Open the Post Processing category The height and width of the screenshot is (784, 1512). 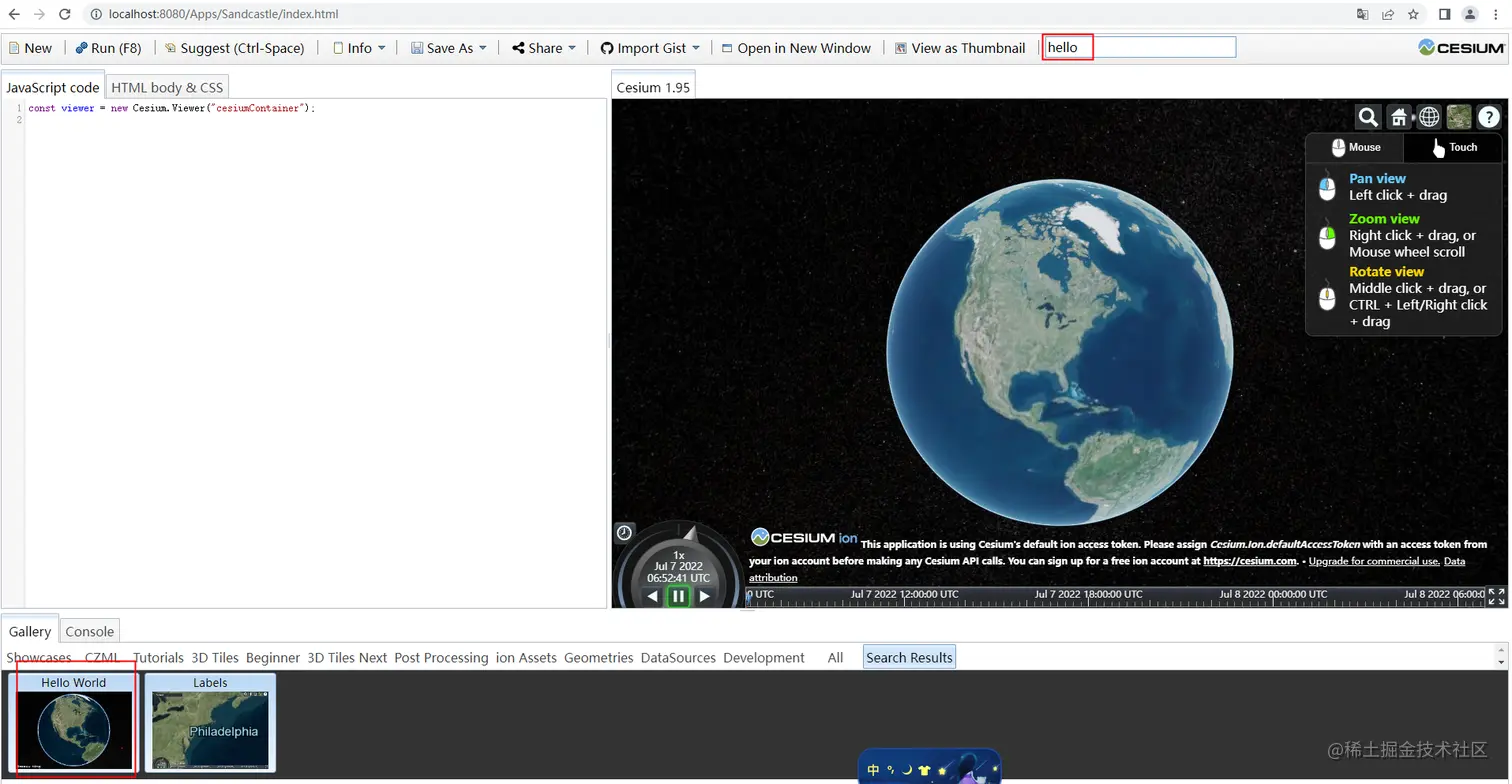[x=441, y=657]
